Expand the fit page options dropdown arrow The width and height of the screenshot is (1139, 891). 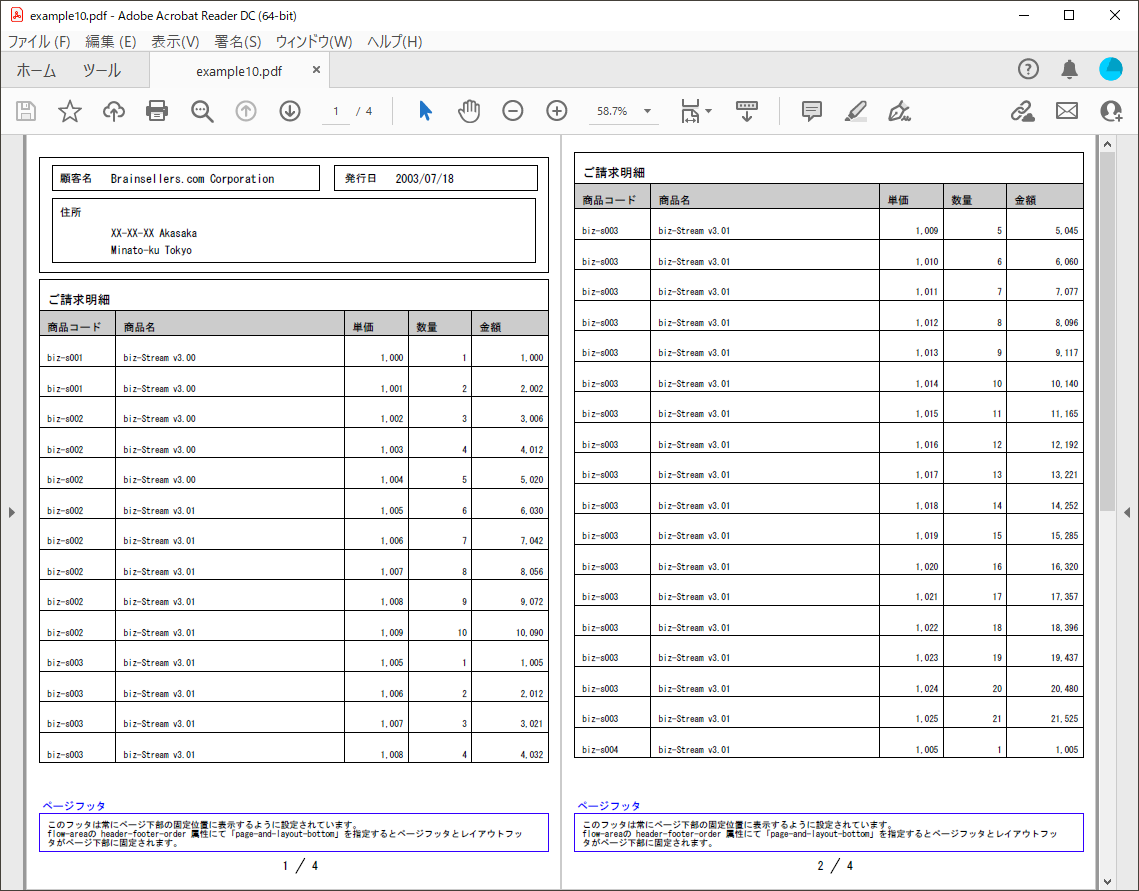click(709, 111)
